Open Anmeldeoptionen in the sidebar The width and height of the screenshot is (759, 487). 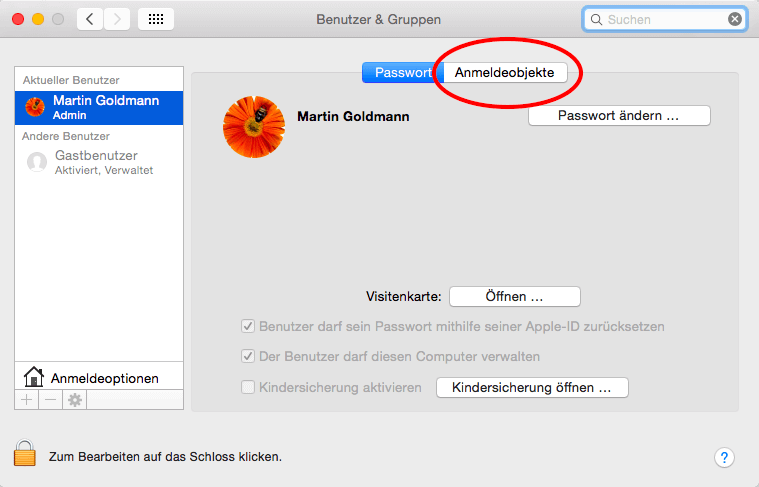pyautogui.click(x=99, y=378)
